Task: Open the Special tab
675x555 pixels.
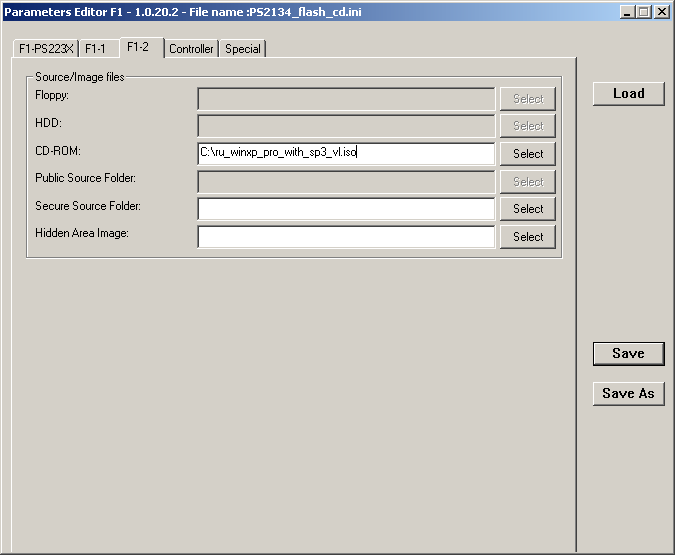Action: tap(242, 49)
